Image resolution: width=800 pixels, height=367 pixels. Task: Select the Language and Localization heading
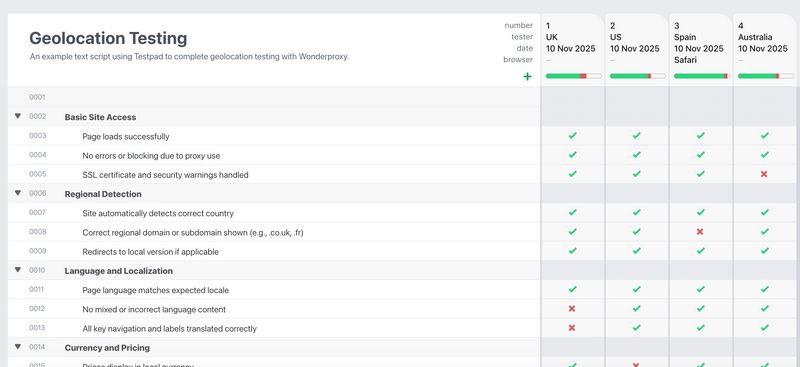tap(118, 271)
